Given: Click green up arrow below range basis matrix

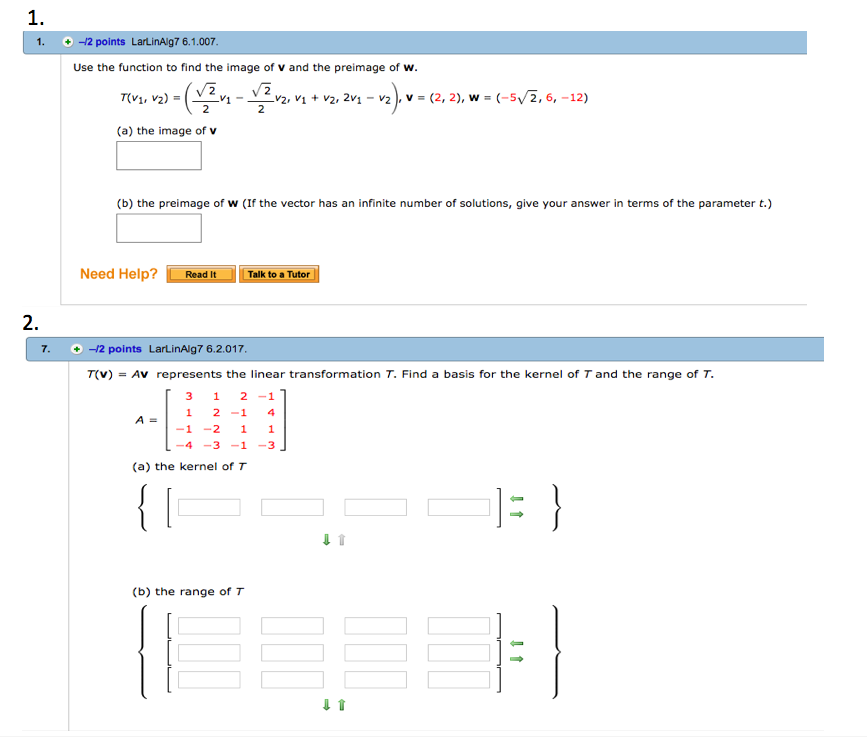Looking at the screenshot, I should pos(341,705).
